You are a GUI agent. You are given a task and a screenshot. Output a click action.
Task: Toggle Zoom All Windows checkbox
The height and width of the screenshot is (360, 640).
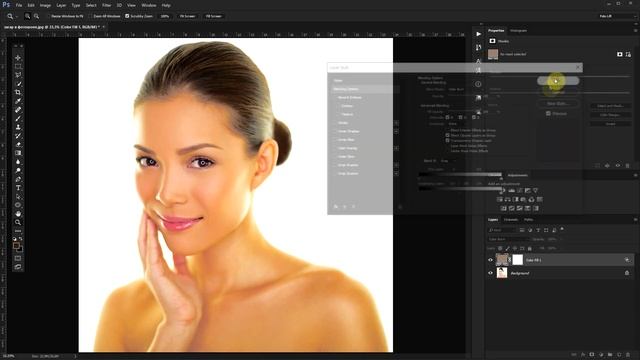[91, 16]
